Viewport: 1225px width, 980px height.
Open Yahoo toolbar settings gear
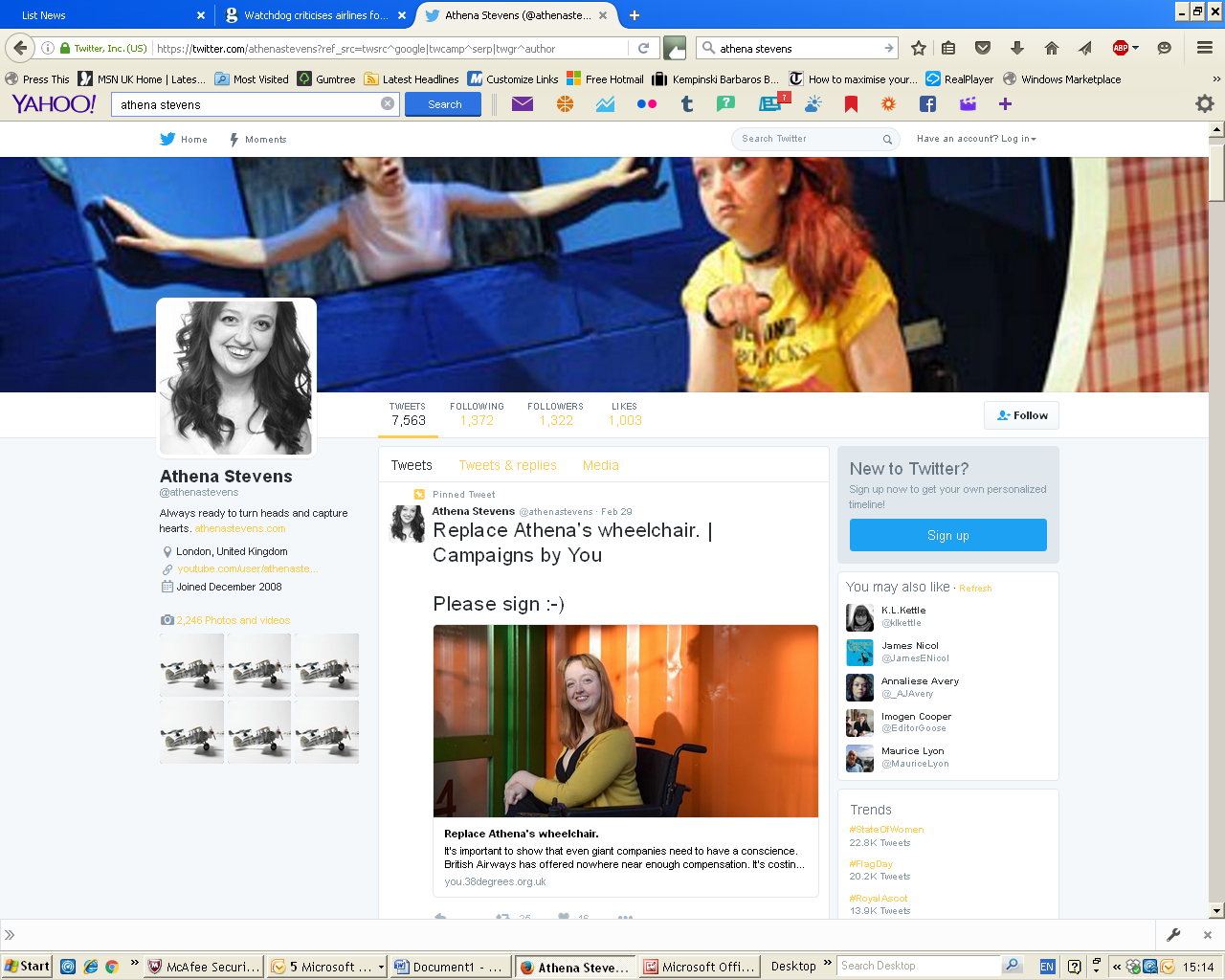pos(1205,103)
